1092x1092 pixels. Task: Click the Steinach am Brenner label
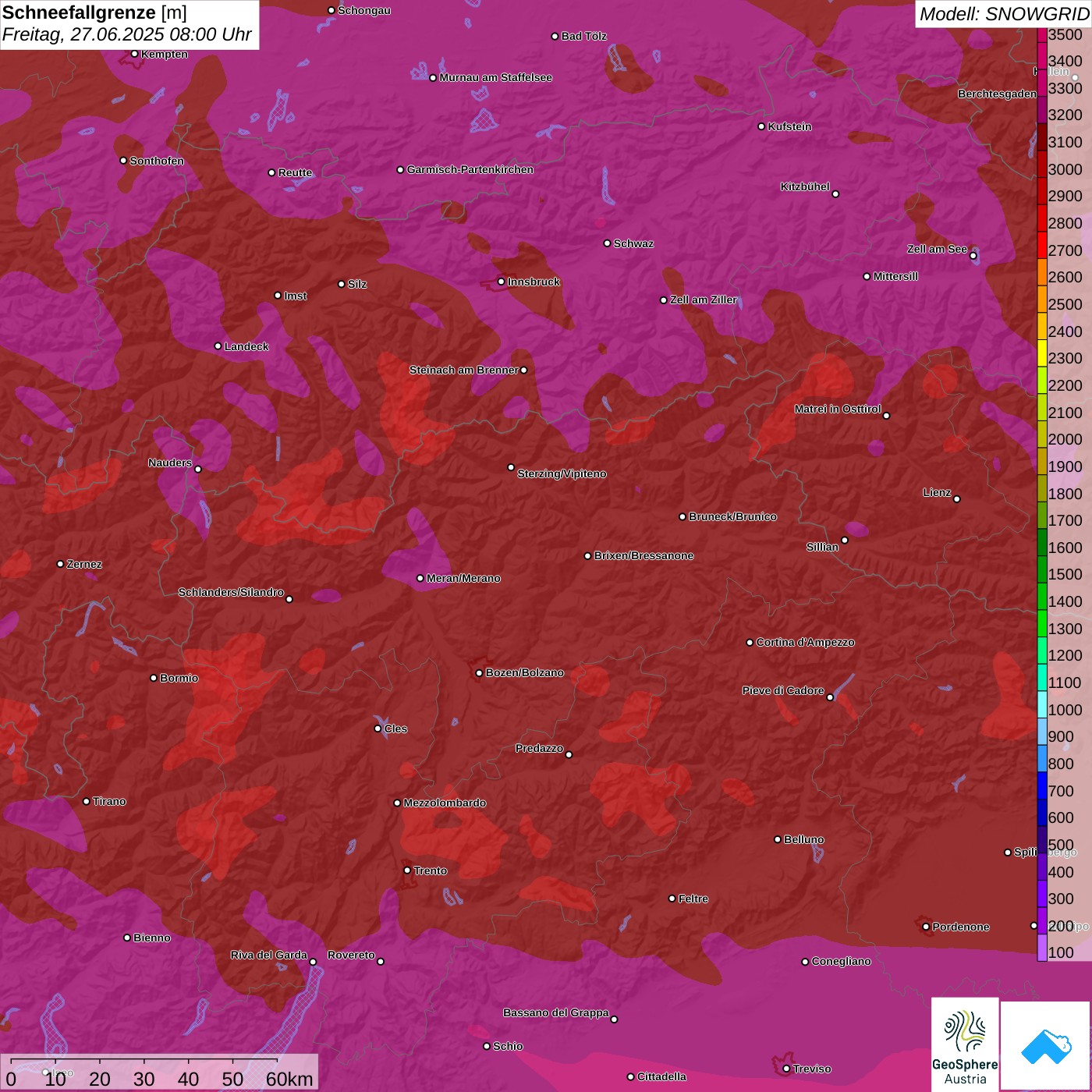pos(463,370)
